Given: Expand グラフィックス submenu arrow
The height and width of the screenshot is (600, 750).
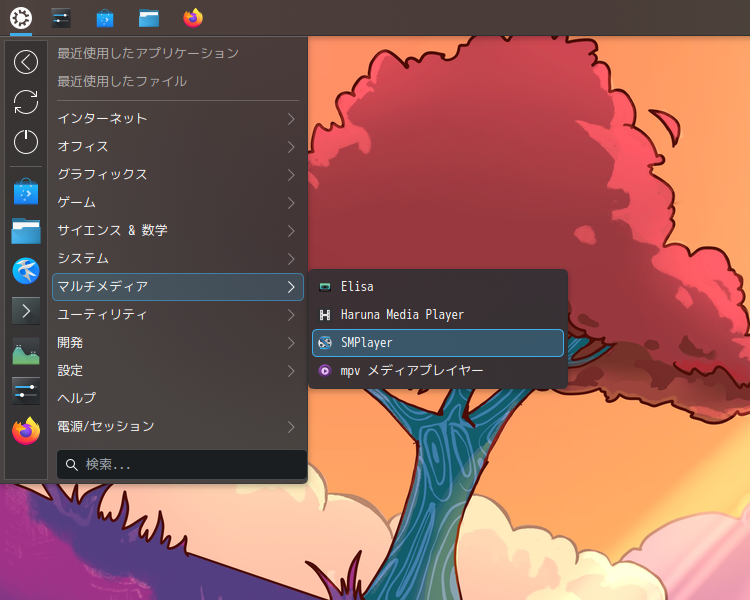Looking at the screenshot, I should tap(291, 175).
